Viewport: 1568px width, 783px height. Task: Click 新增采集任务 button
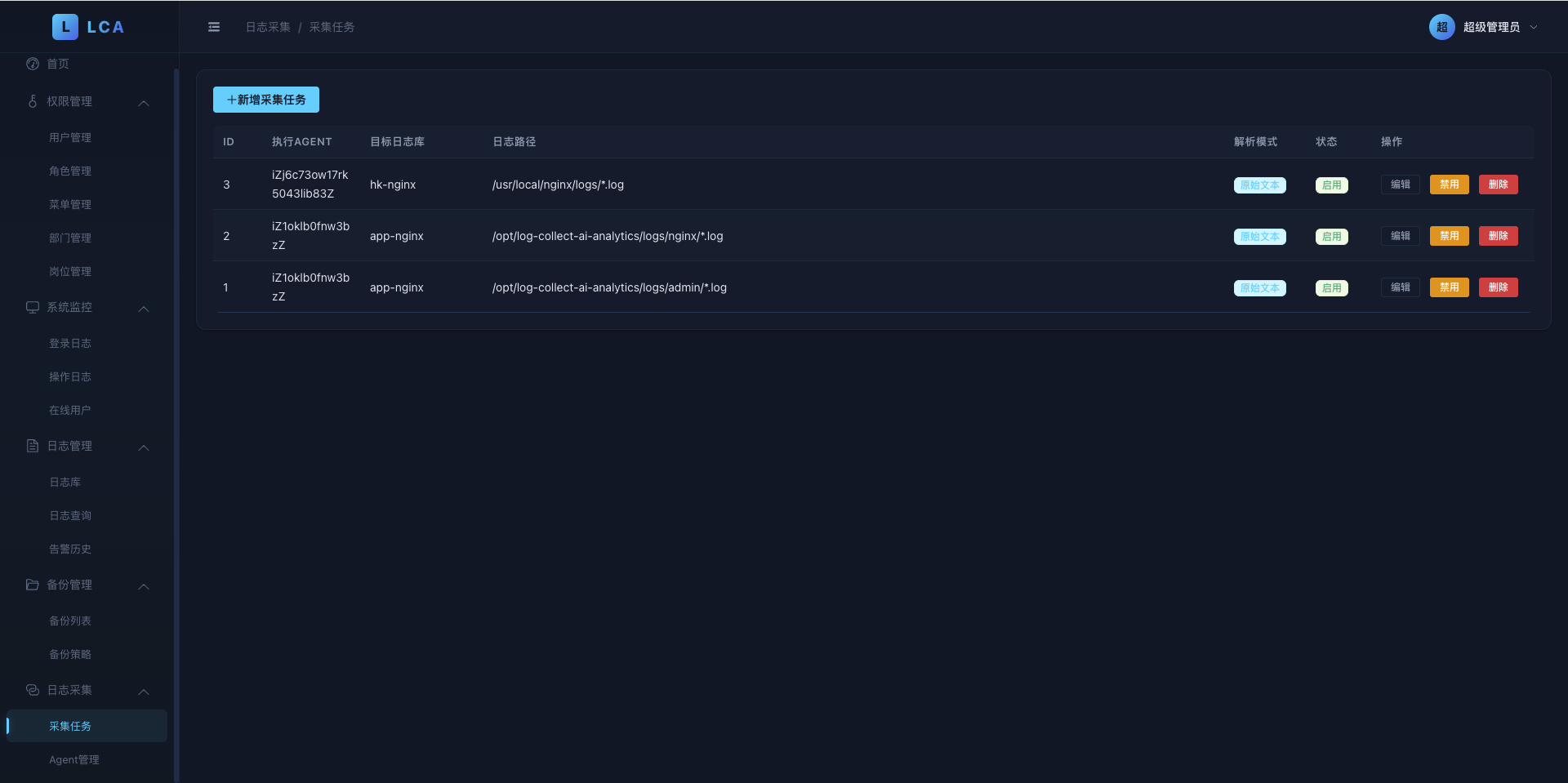coord(266,100)
